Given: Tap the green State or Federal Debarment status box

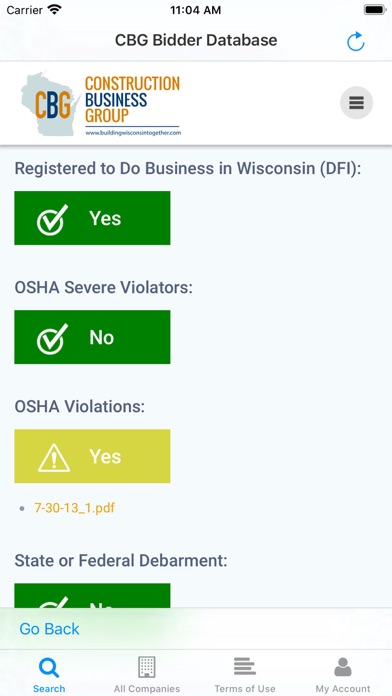Looking at the screenshot, I should pos(92,595).
